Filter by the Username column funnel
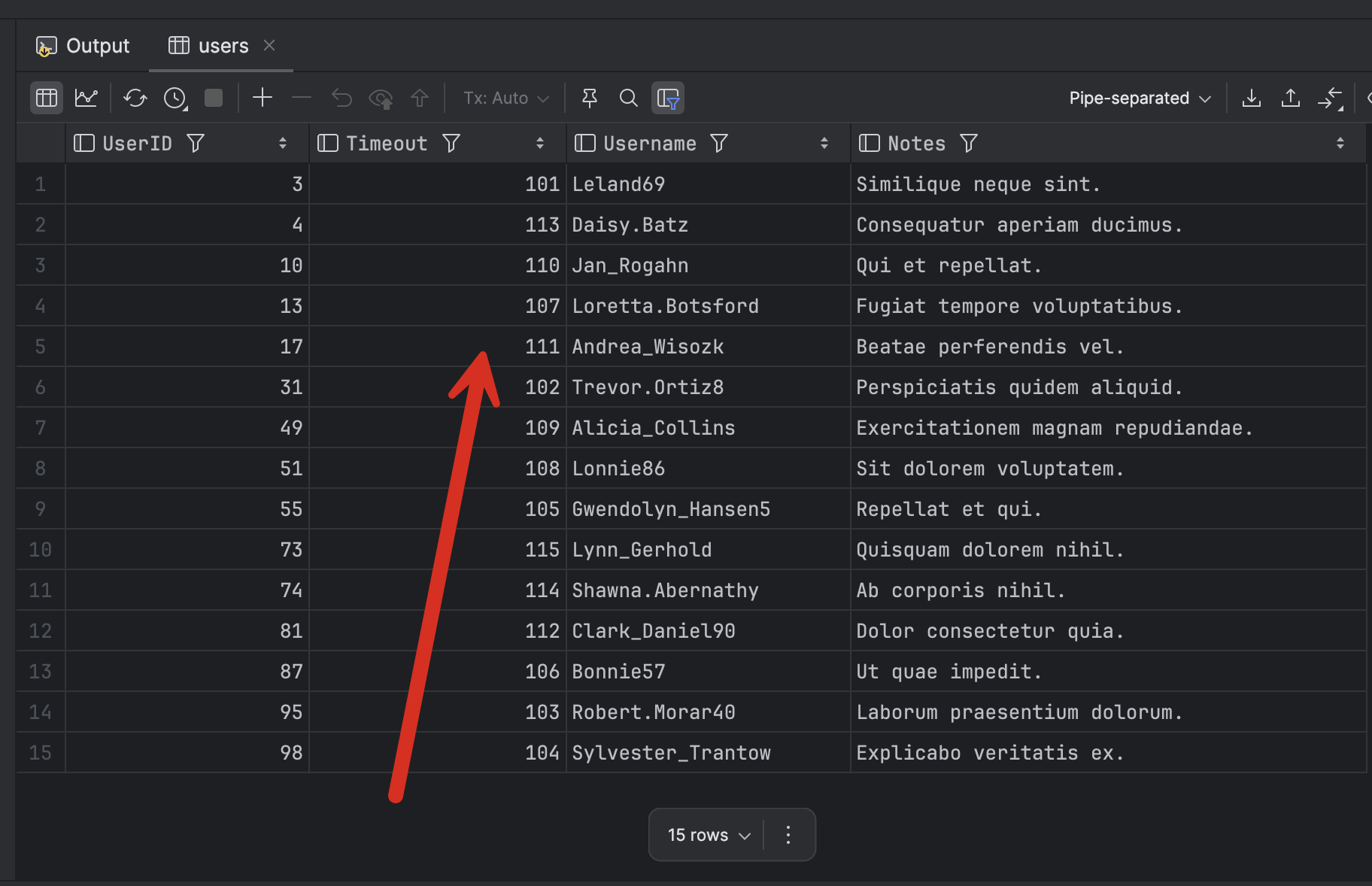 point(719,143)
